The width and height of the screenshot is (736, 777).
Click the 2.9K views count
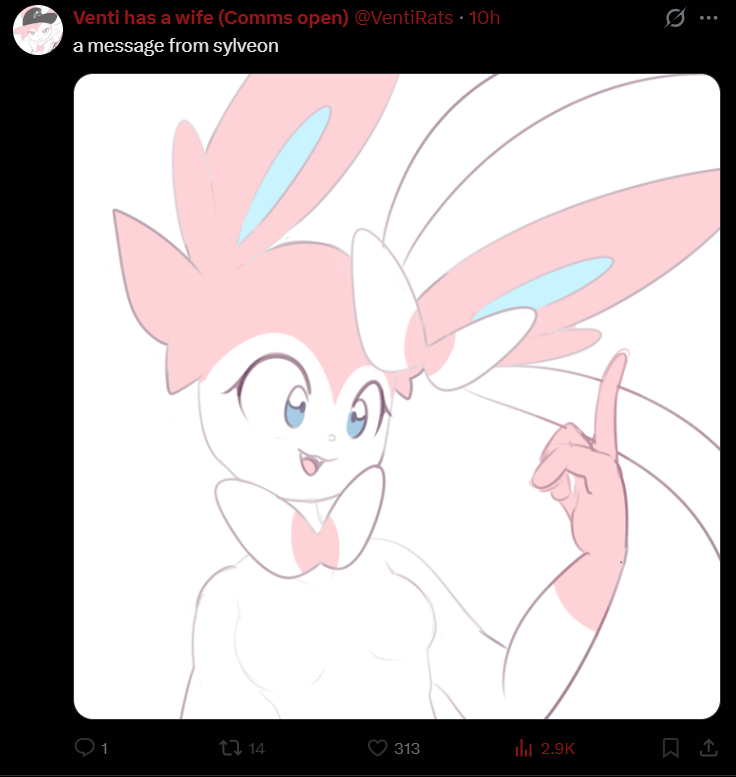pos(558,748)
